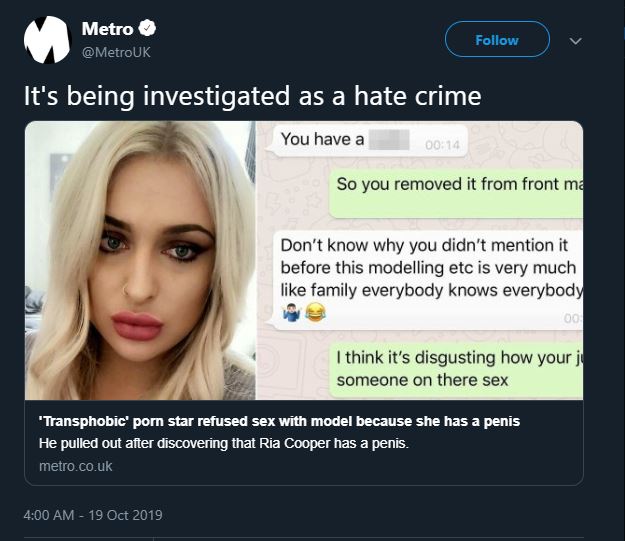625x541 pixels.
Task: Click the verified badge beside Metro
Action: click(x=147, y=28)
